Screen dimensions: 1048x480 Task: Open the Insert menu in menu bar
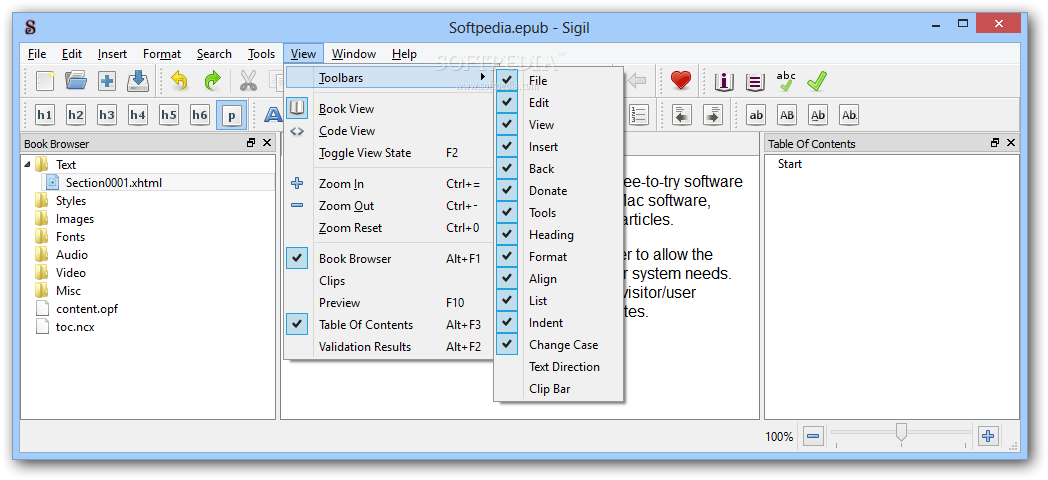(112, 54)
